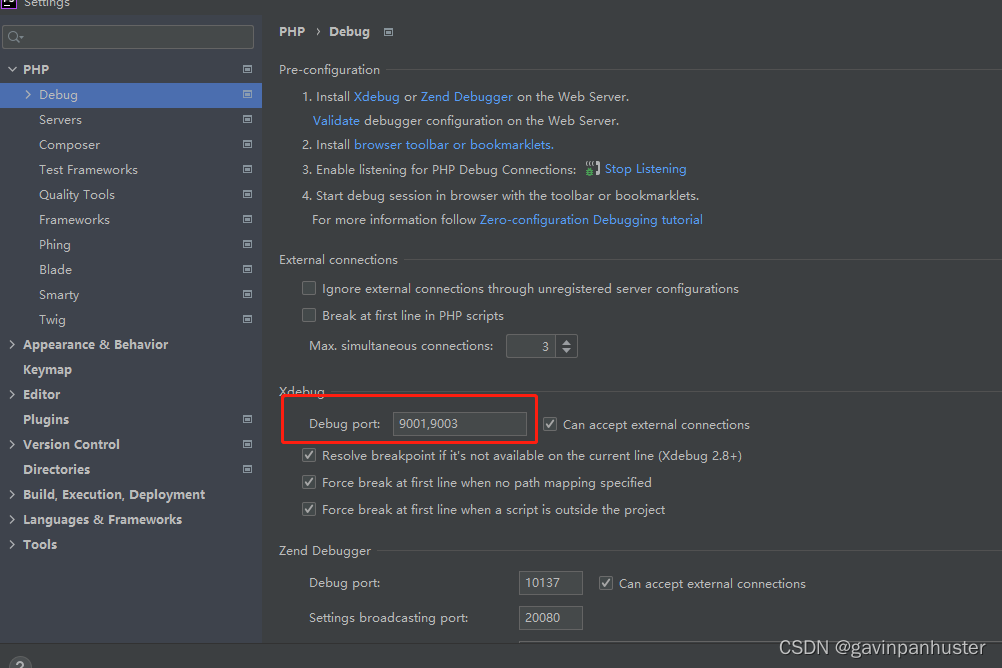
Task: Open the Xdebug install link
Action: pos(376,97)
